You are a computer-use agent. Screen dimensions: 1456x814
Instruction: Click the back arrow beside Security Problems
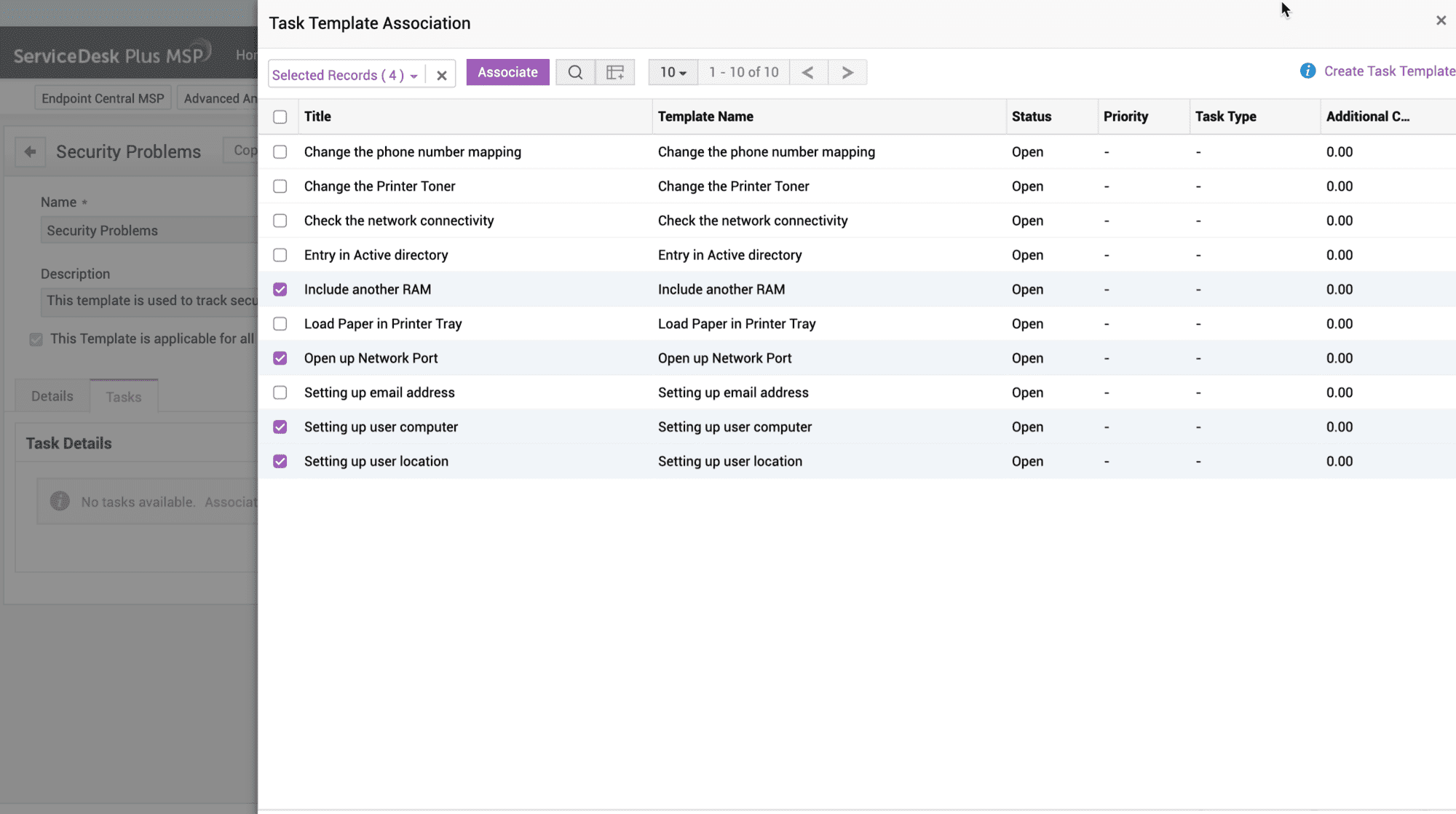[30, 151]
